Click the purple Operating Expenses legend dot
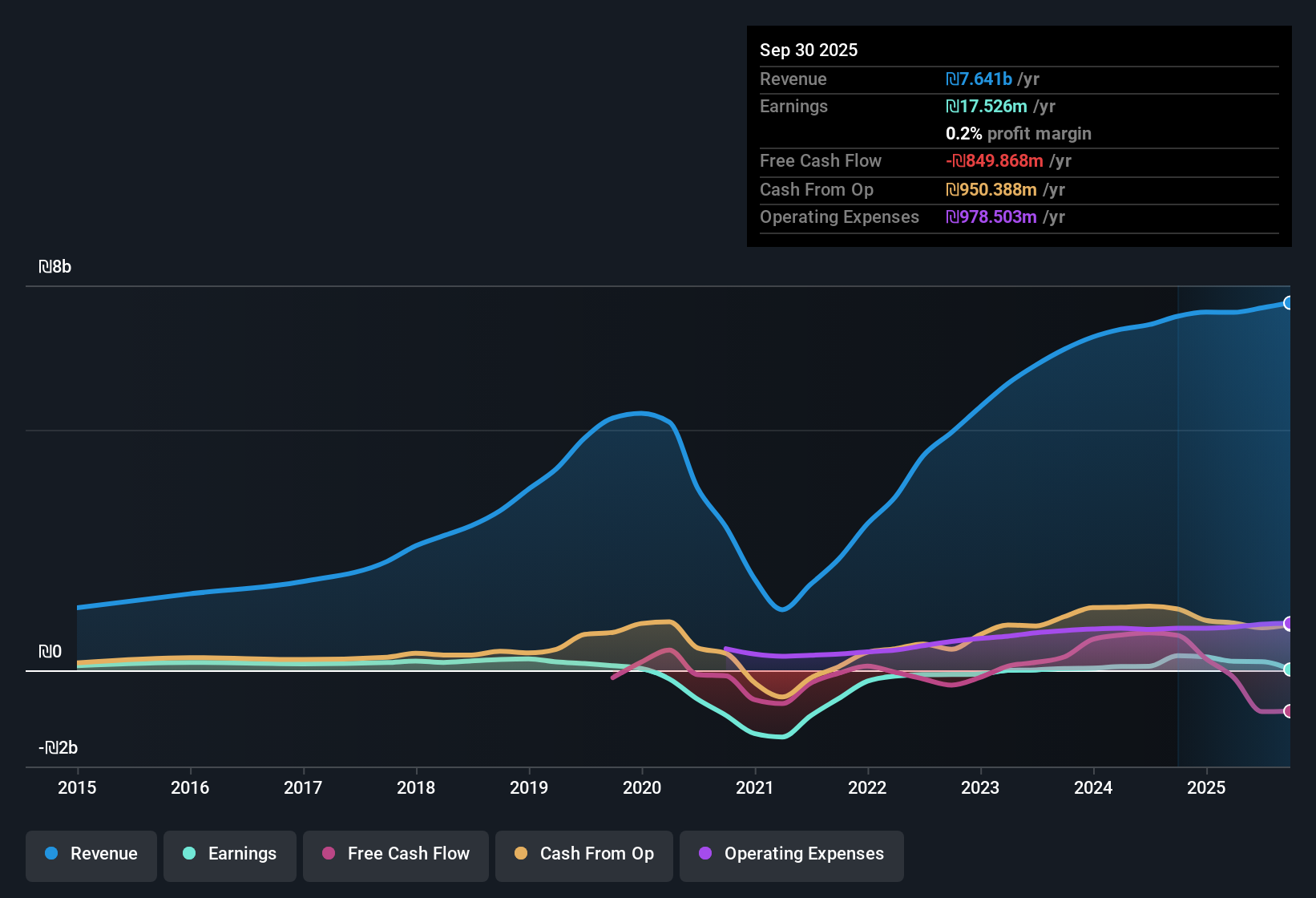Image resolution: width=1316 pixels, height=898 pixels. point(705,854)
